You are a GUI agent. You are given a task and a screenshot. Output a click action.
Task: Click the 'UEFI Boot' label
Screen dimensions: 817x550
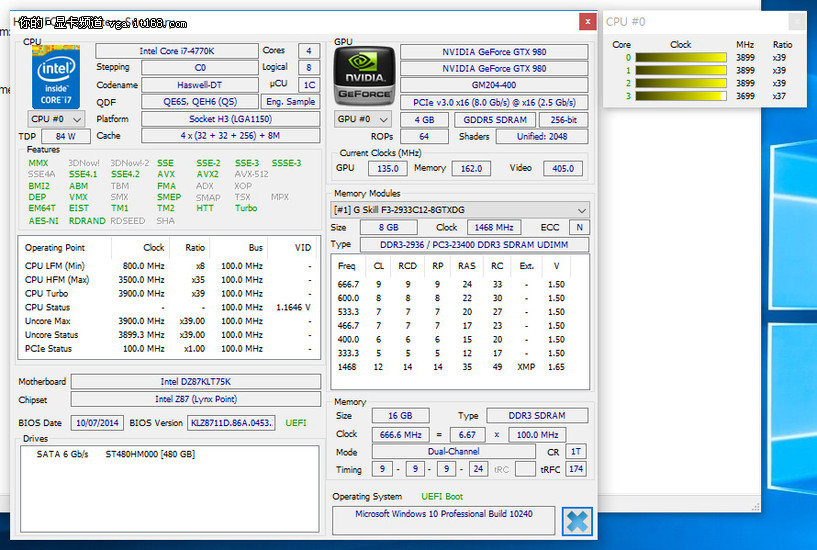442,496
